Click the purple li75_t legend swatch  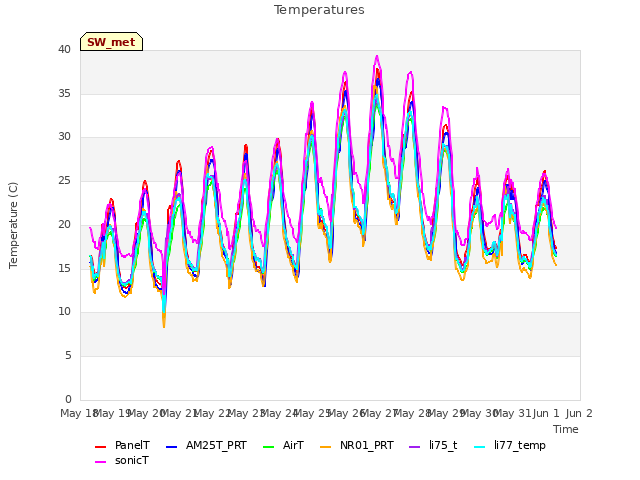415,447
